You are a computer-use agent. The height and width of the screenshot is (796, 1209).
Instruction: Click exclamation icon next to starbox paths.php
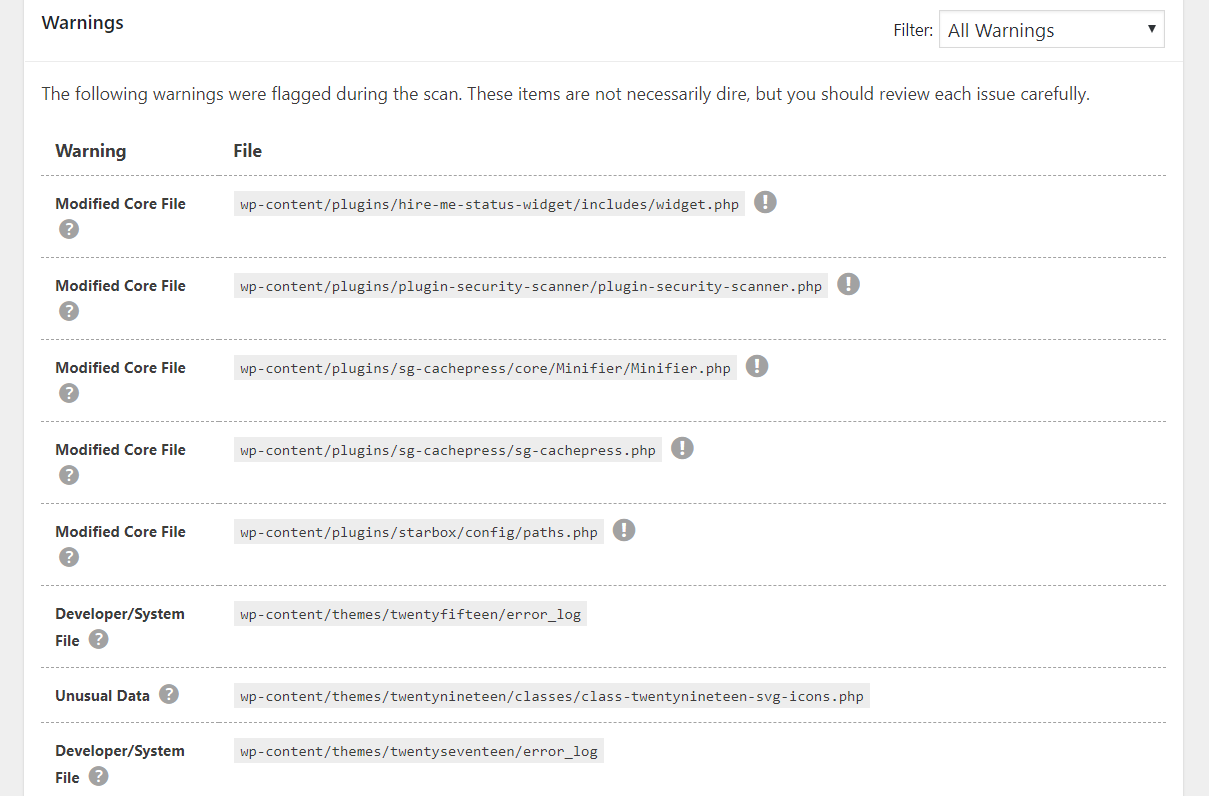[x=624, y=531]
